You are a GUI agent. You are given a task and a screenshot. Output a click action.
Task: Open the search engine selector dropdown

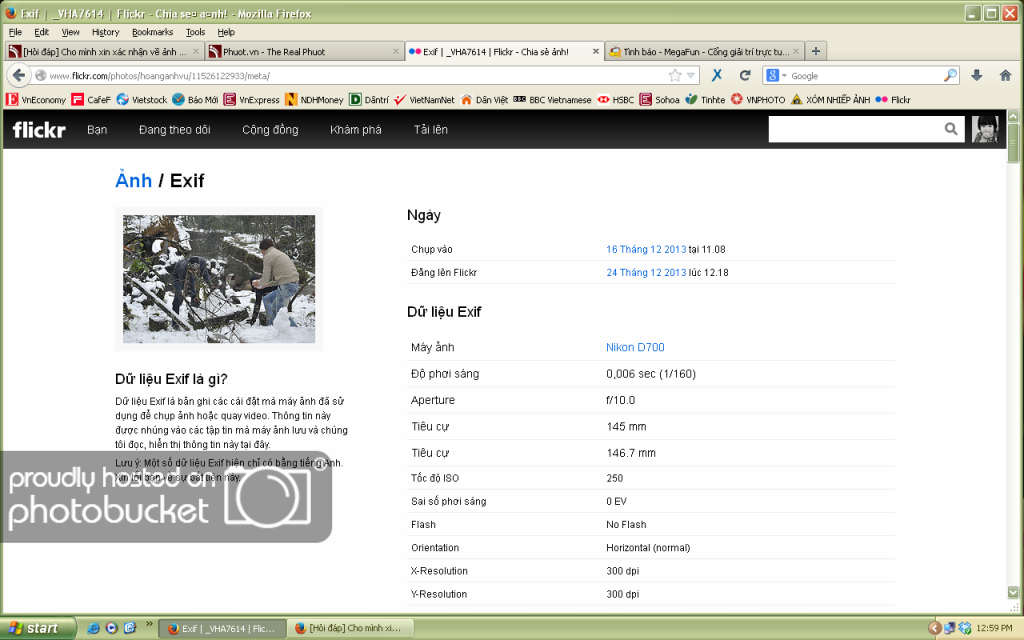(x=776, y=76)
